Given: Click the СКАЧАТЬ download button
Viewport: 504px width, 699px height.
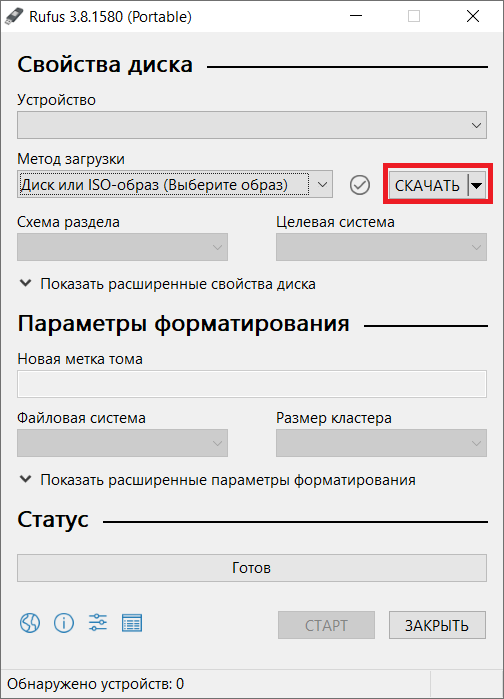Looking at the screenshot, I should 427,185.
